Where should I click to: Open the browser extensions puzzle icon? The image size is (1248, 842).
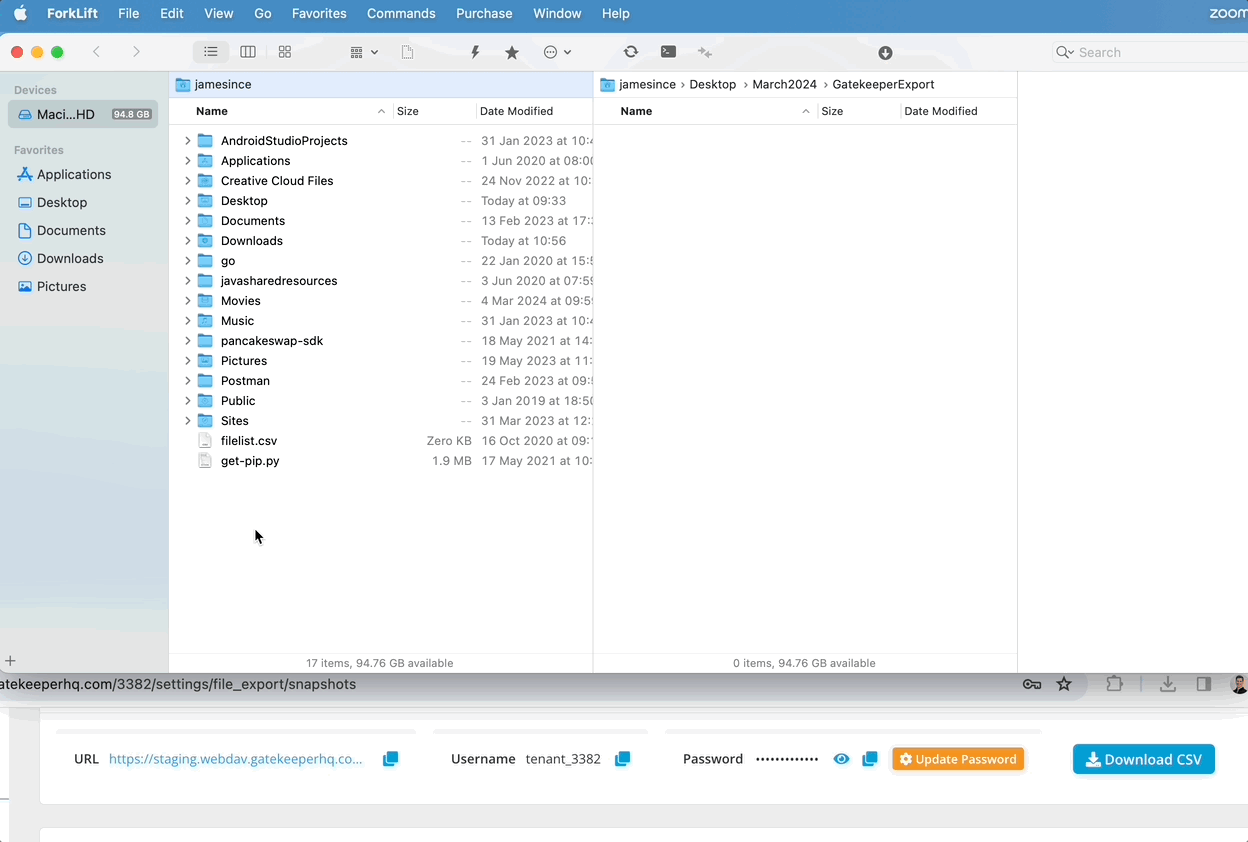[x=1114, y=684]
